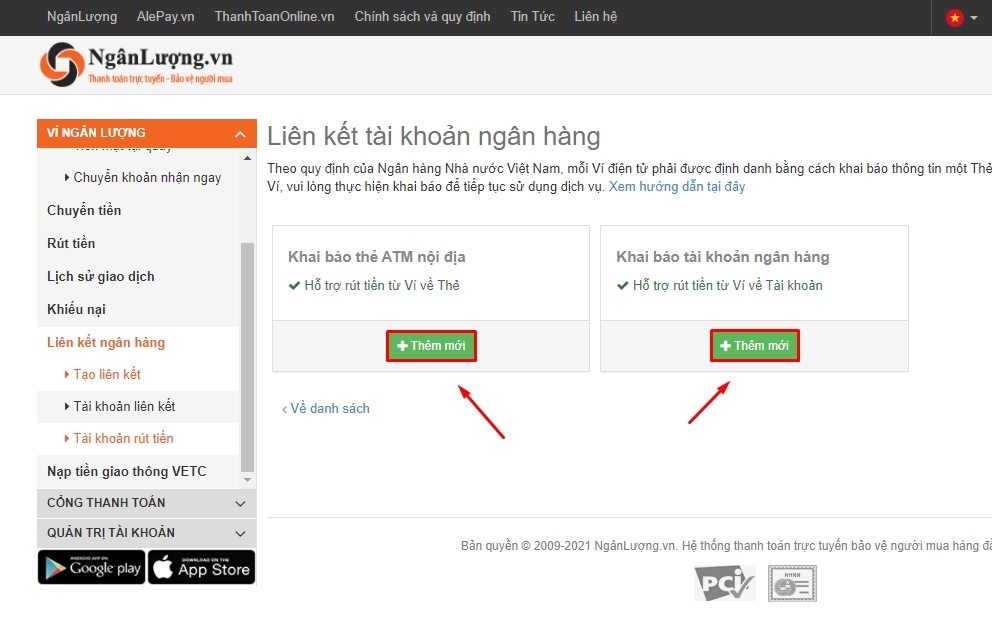Screen dimensions: 992x641
Task: Click sidebar scroll down arrow
Action: pos(247,480)
